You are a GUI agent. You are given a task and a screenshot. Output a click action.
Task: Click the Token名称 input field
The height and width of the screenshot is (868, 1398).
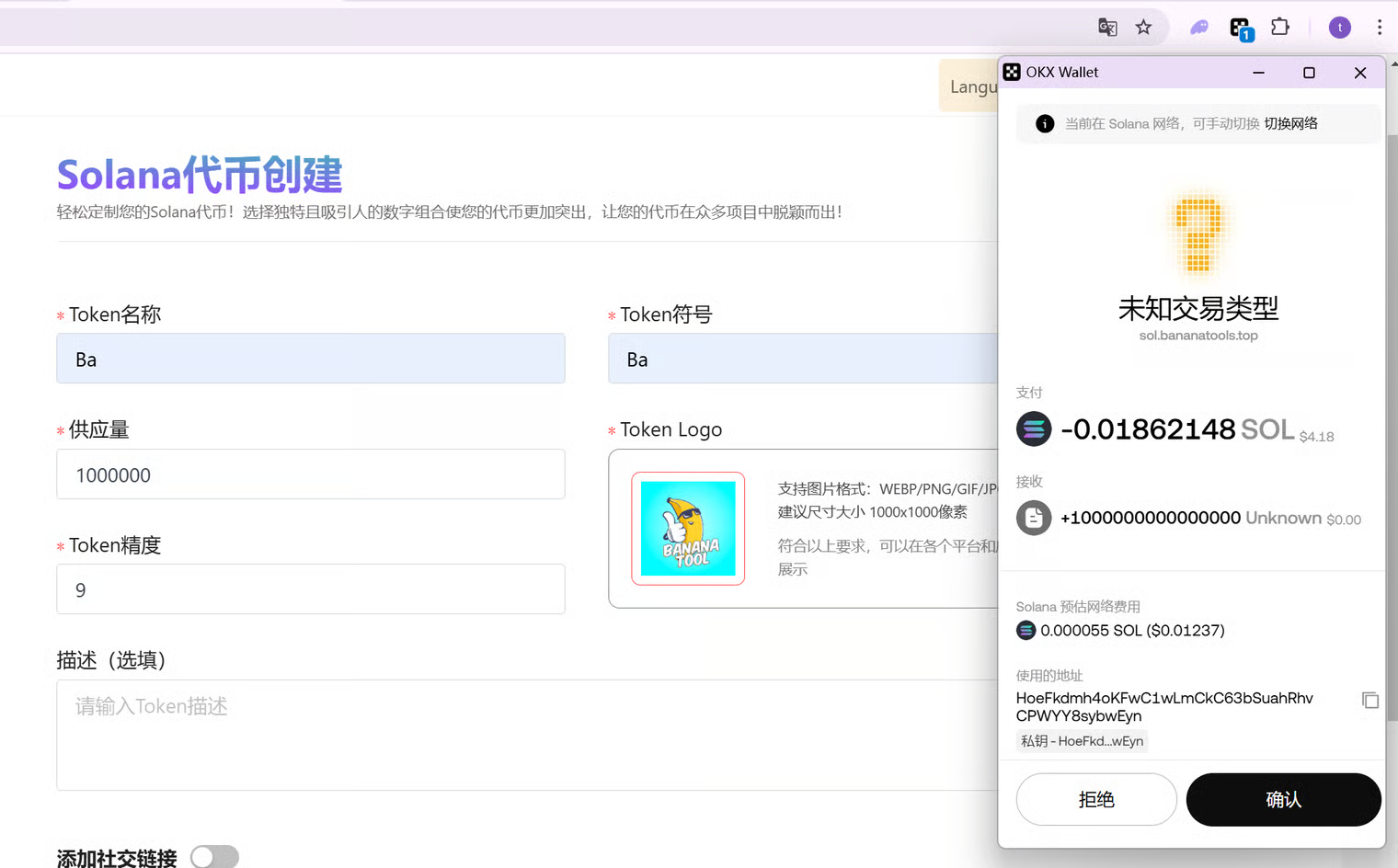(x=311, y=359)
